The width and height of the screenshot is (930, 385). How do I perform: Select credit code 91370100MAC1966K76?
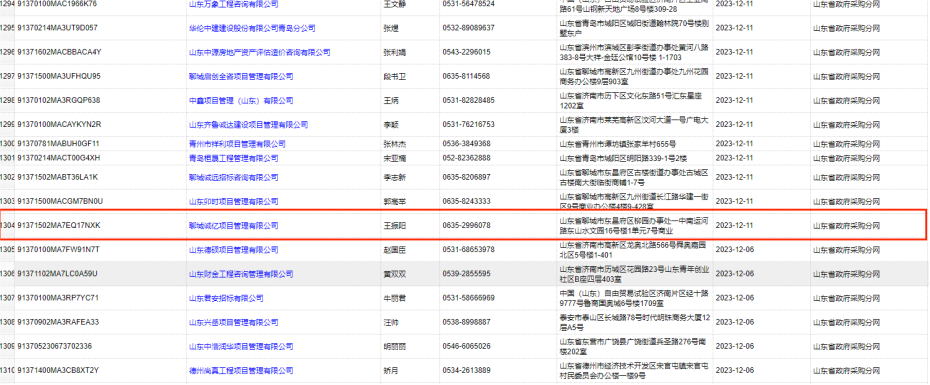pyautogui.click(x=57, y=4)
